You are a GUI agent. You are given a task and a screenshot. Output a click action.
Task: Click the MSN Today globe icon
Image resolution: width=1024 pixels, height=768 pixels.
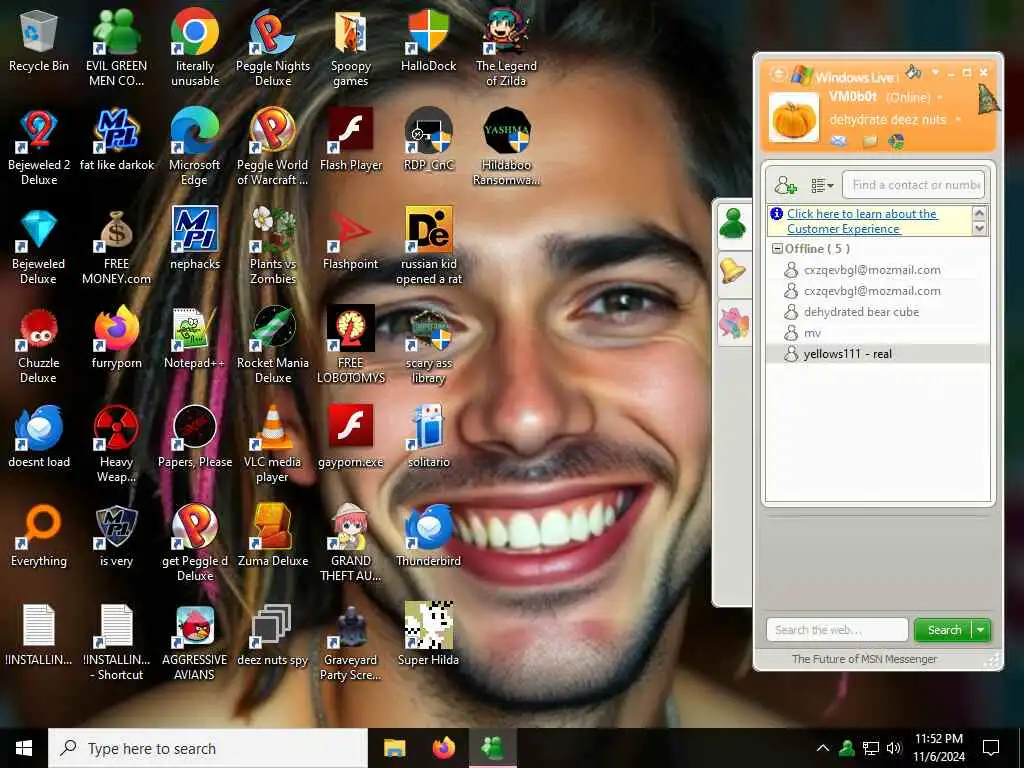tap(896, 140)
